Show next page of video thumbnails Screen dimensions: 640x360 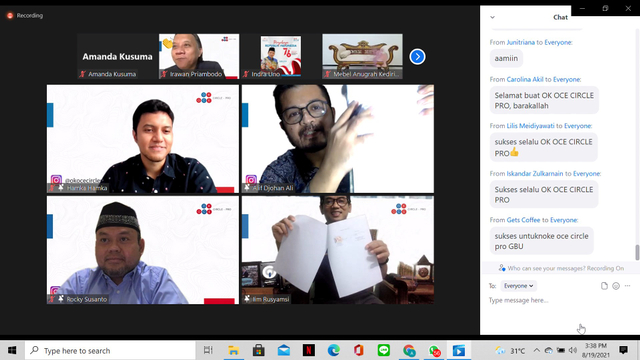tap(417, 56)
